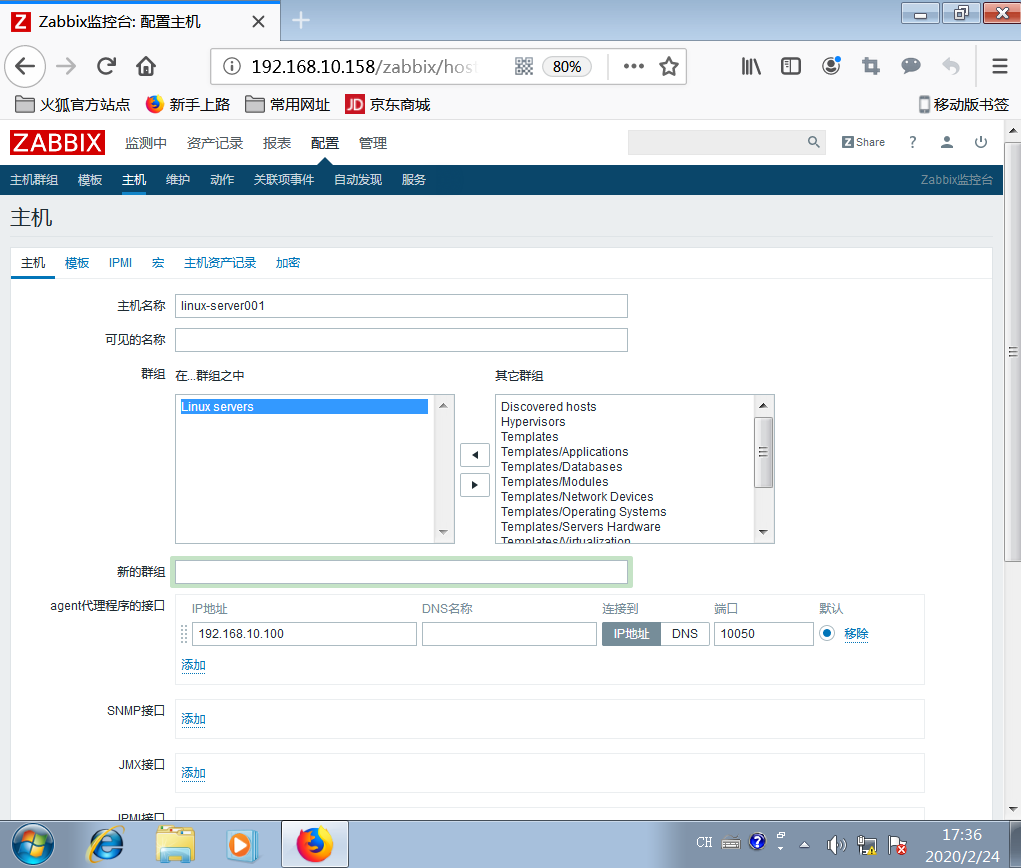Select Discovered hosts in other groups
The width and height of the screenshot is (1021, 868).
548,407
